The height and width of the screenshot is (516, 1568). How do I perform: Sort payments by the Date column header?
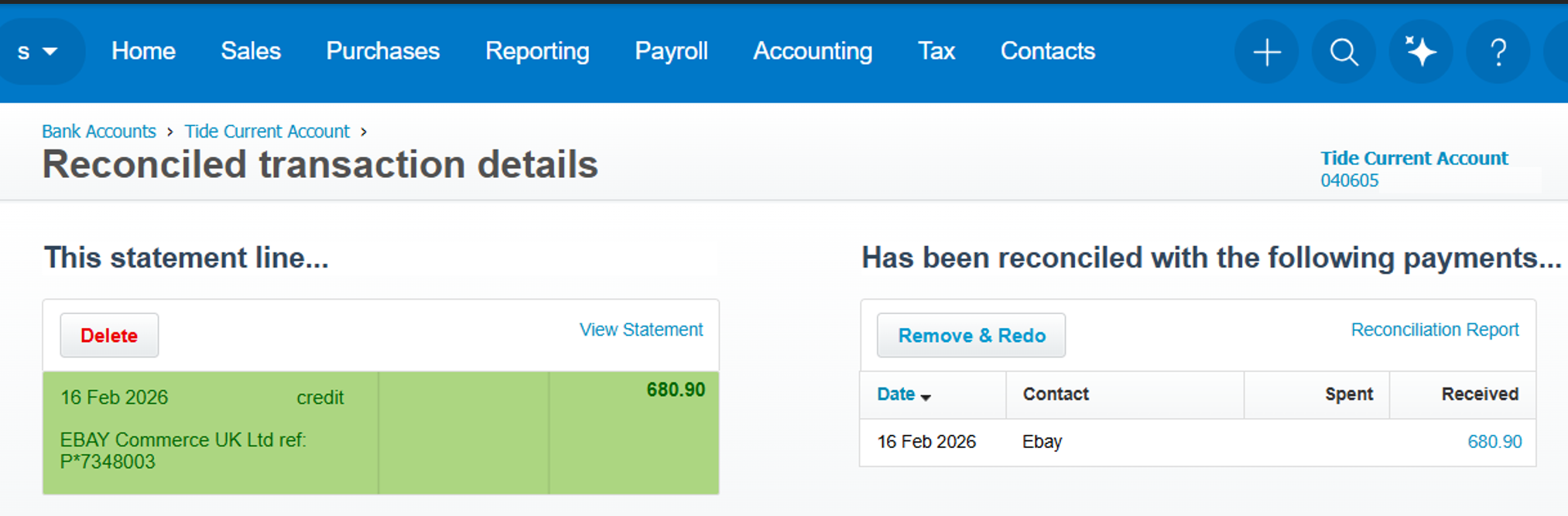point(902,395)
